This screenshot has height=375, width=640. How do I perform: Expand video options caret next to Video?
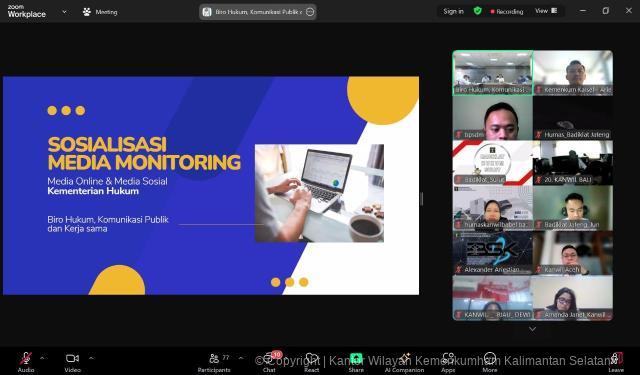click(x=91, y=358)
